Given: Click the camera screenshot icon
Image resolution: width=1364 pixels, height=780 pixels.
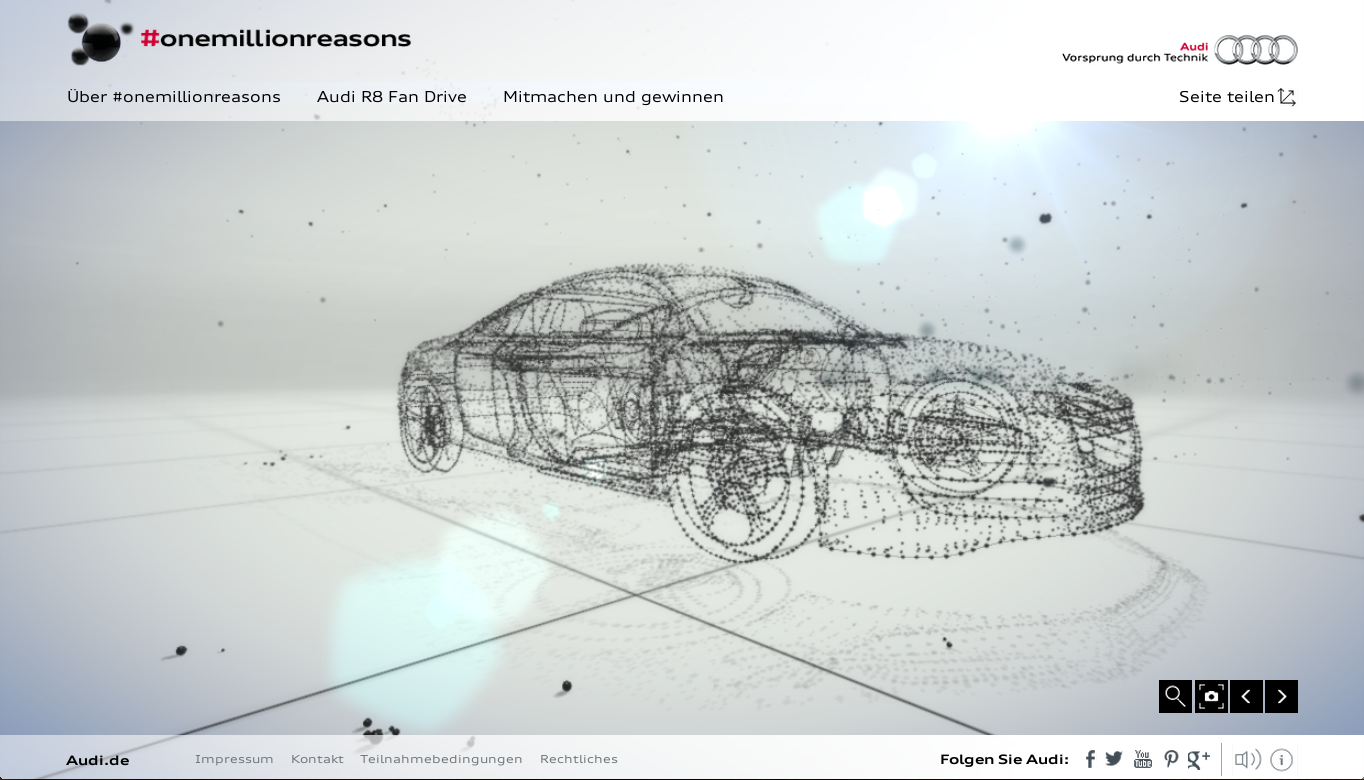Looking at the screenshot, I should pyautogui.click(x=1211, y=696).
